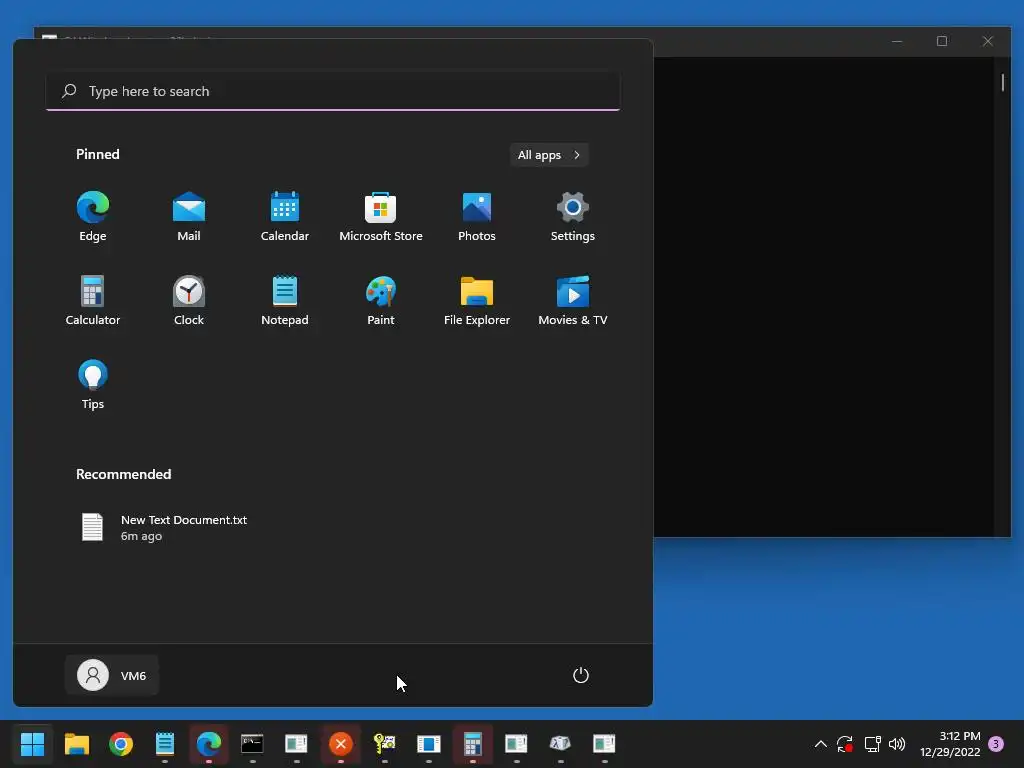The width and height of the screenshot is (1024, 768).
Task: Switch to Notepad on the taskbar
Action: point(165,744)
